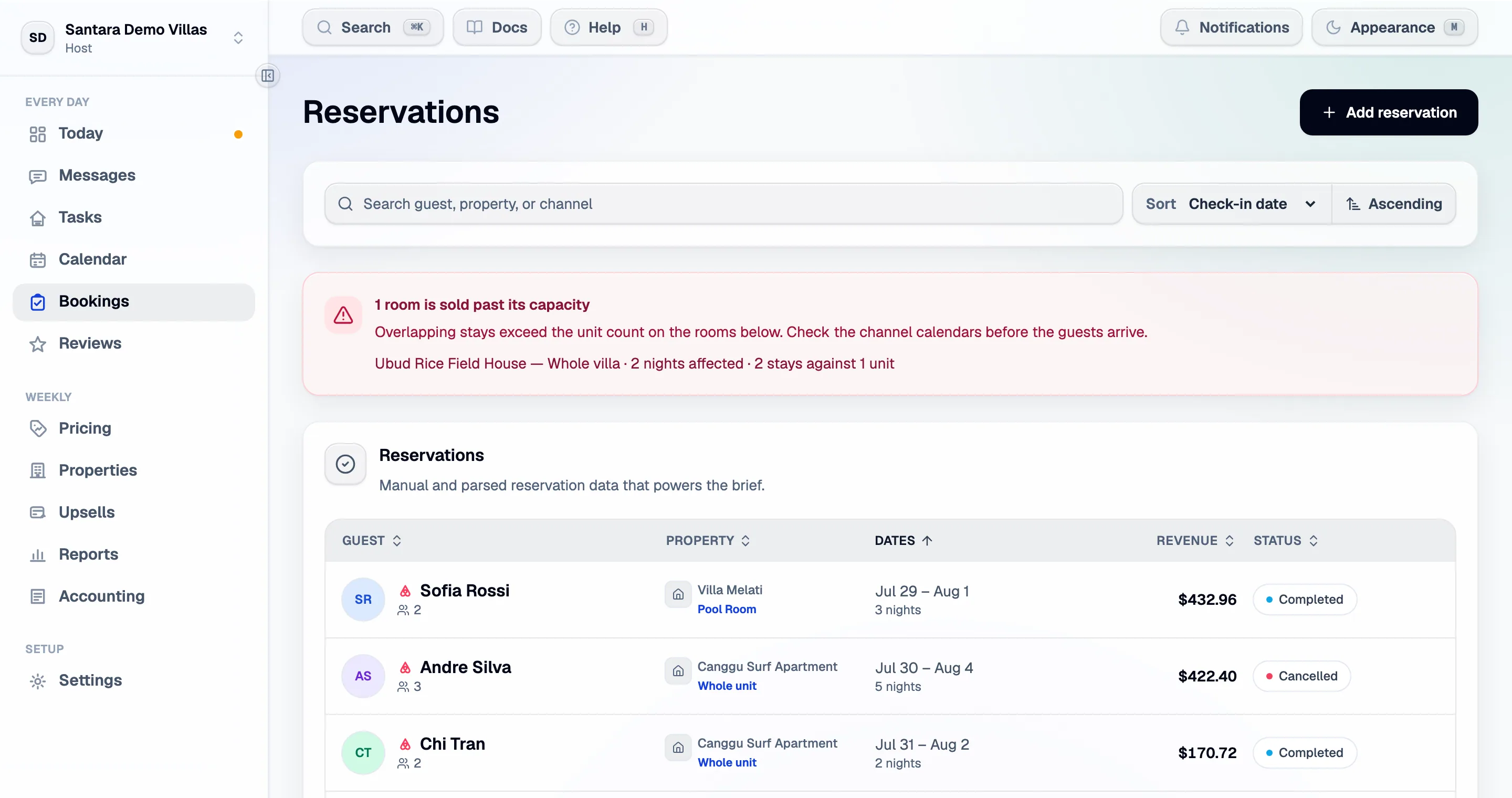Follow the Pool Room link

pyautogui.click(x=727, y=609)
